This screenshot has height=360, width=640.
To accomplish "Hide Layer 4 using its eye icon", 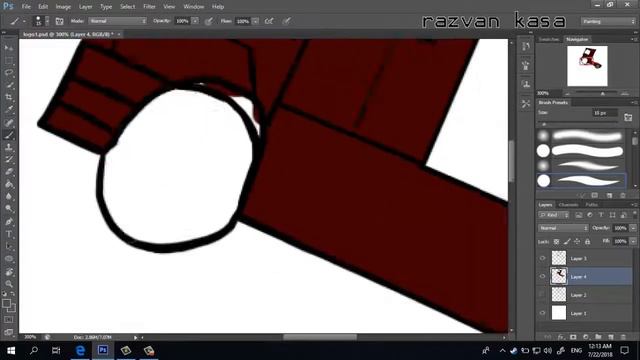I will tap(542, 276).
